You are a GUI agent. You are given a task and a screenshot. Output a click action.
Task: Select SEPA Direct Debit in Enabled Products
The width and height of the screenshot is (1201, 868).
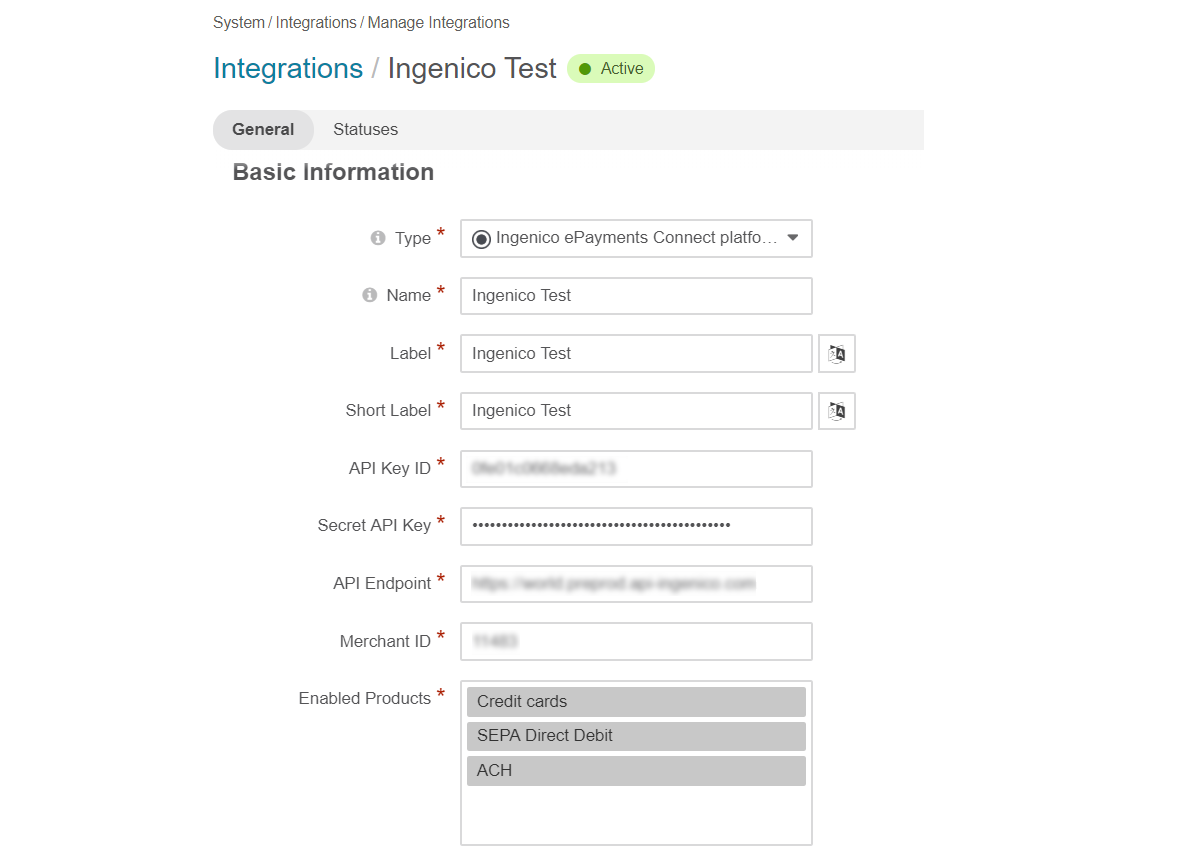click(636, 736)
